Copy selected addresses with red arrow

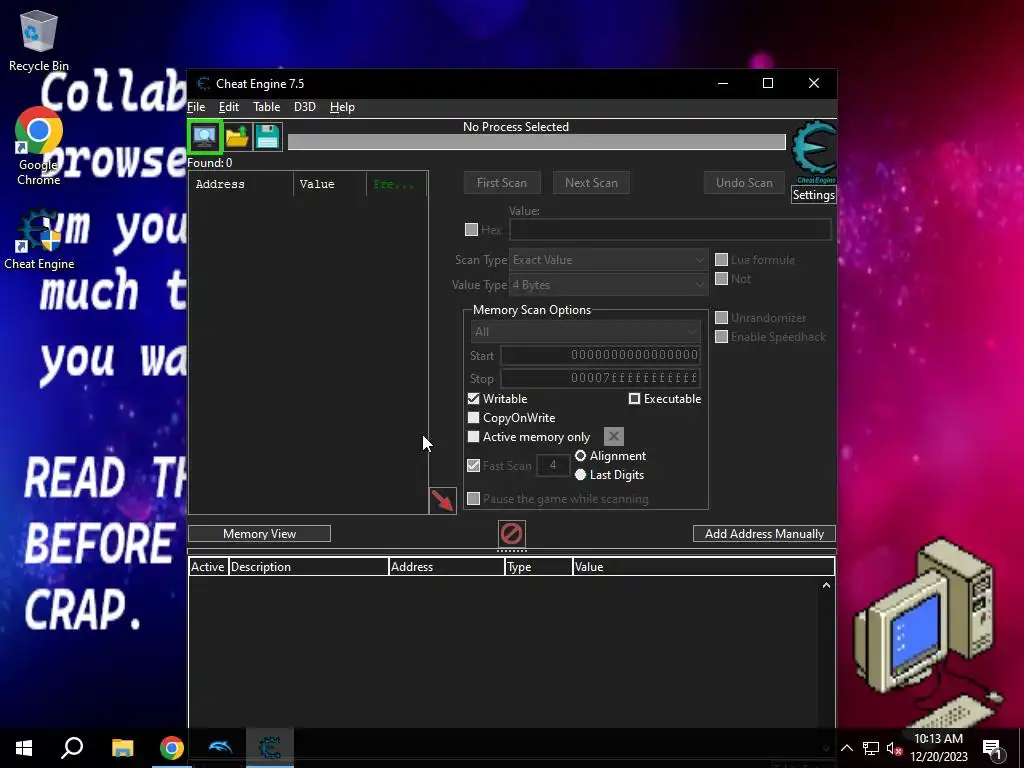(442, 501)
